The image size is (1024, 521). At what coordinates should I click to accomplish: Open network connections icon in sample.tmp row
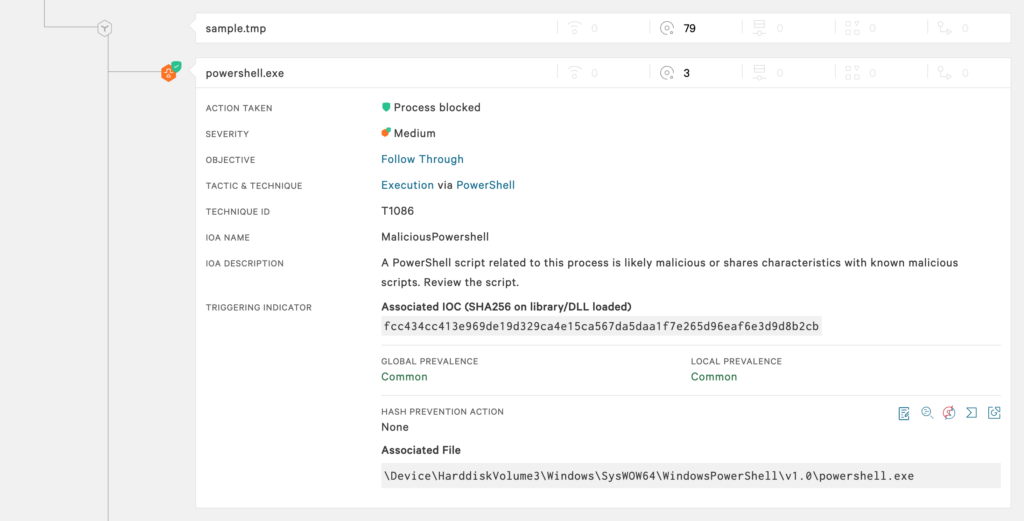(x=575, y=28)
